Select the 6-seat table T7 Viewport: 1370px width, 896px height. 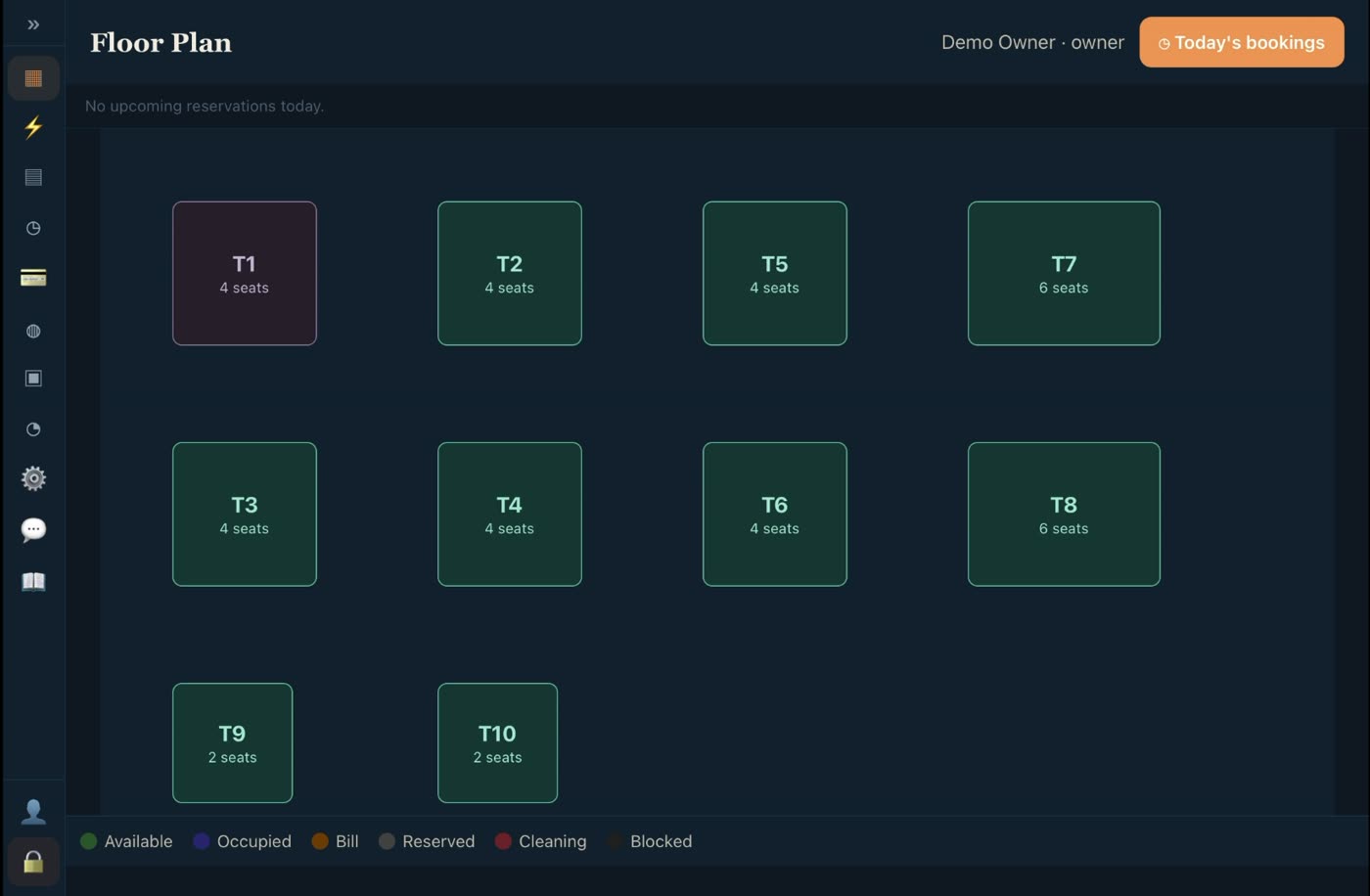tap(1064, 273)
